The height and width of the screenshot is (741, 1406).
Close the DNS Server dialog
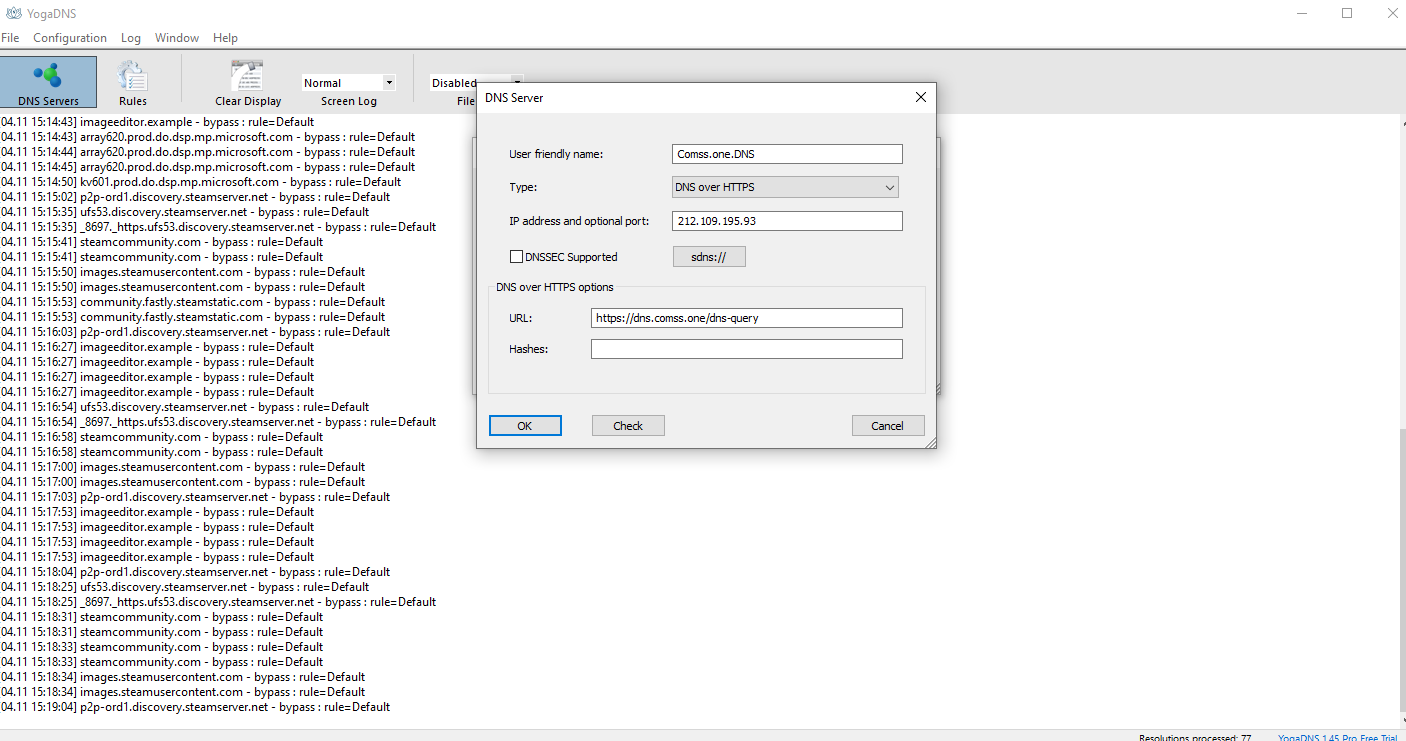click(x=921, y=97)
